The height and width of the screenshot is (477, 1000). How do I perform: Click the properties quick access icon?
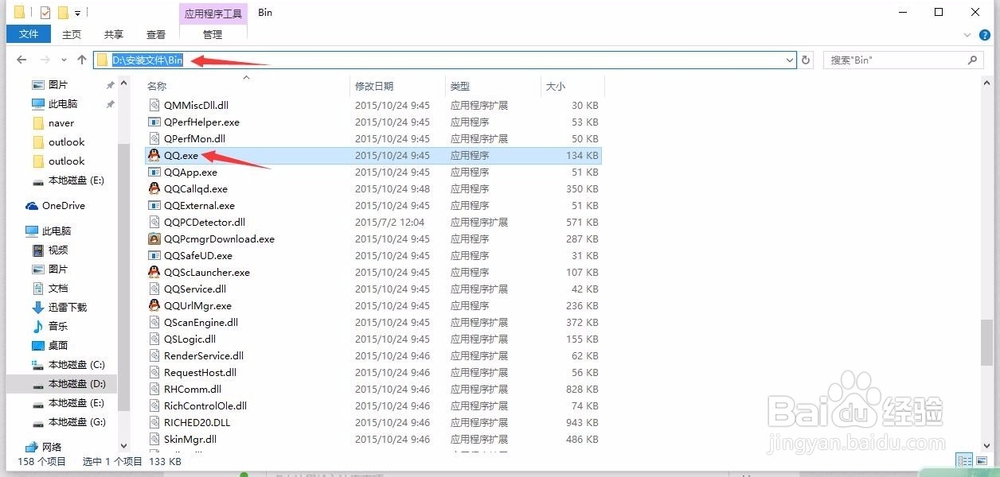[x=45, y=11]
